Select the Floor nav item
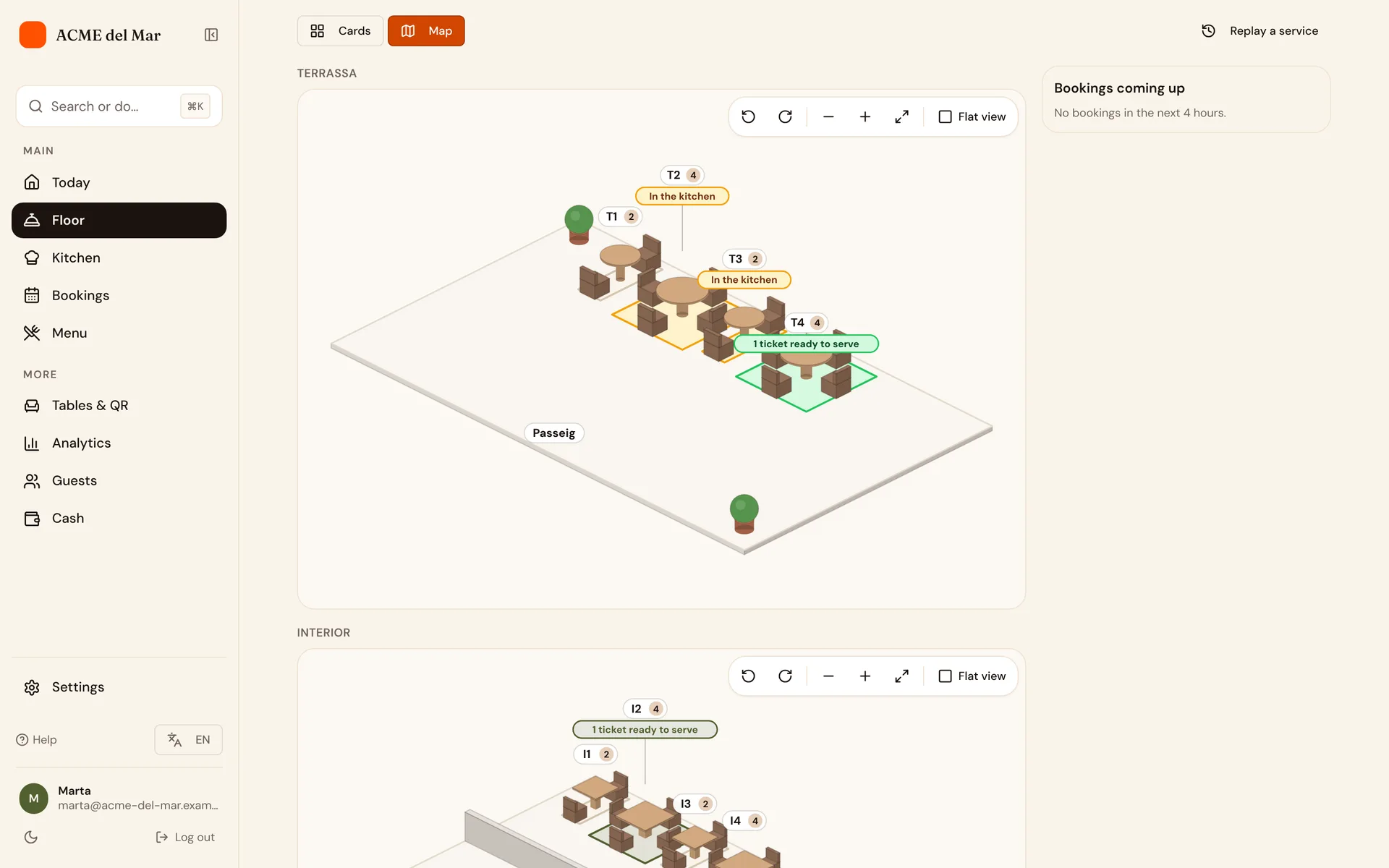Image resolution: width=1389 pixels, height=868 pixels. coord(119,220)
